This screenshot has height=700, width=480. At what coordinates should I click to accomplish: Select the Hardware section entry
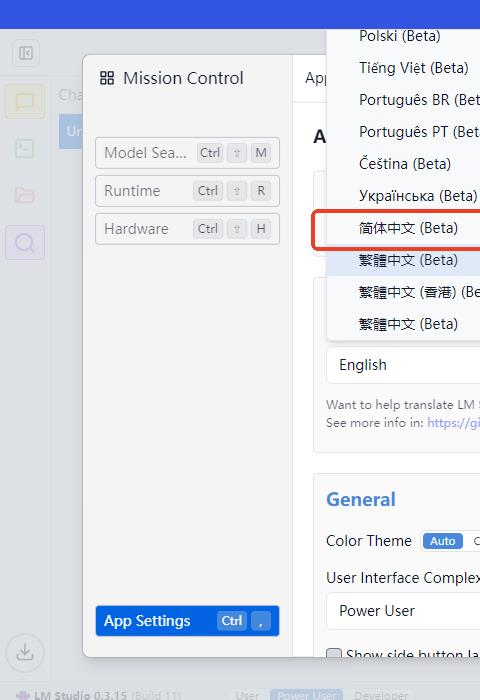(187, 229)
